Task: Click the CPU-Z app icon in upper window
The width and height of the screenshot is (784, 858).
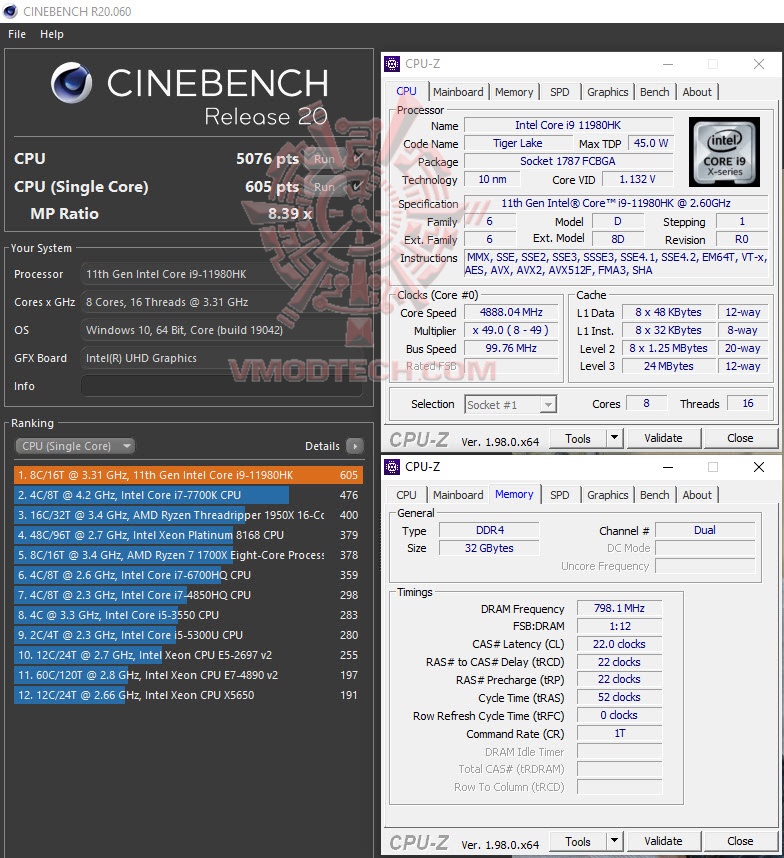Action: pyautogui.click(x=392, y=64)
